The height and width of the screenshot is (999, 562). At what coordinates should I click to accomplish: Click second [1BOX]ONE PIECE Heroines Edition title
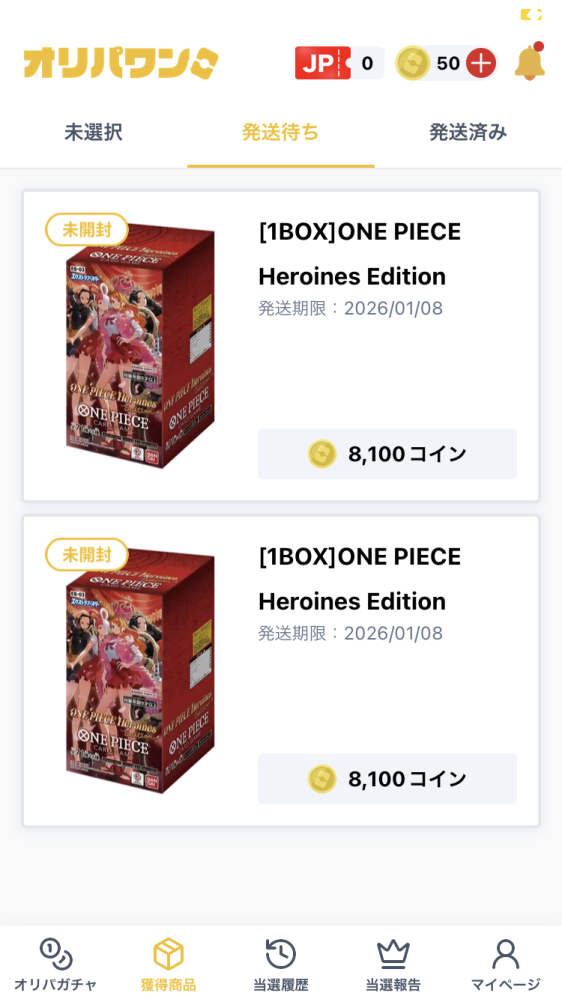(359, 579)
